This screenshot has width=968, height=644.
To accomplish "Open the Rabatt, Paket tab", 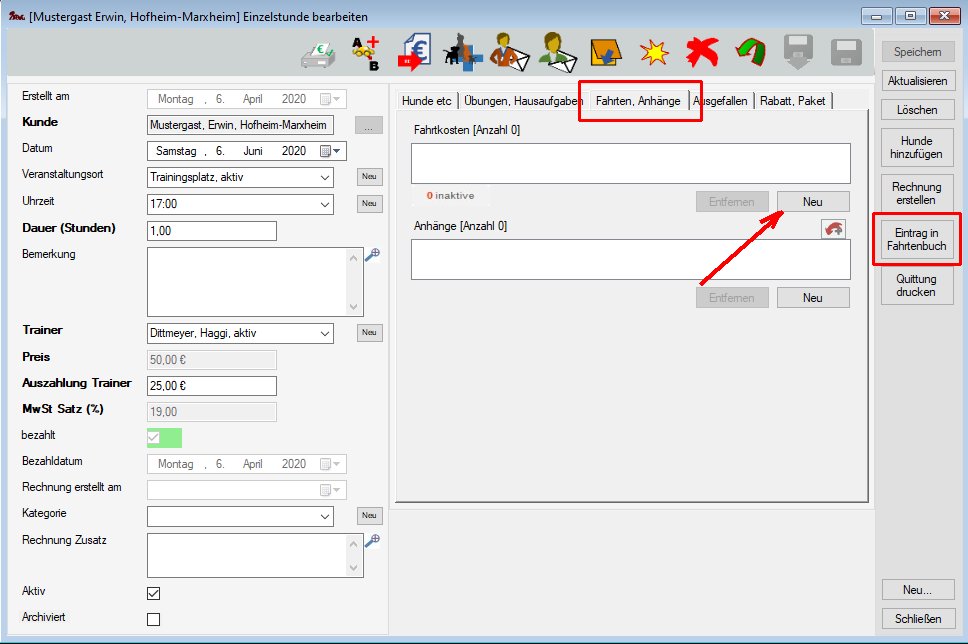I will [x=792, y=101].
